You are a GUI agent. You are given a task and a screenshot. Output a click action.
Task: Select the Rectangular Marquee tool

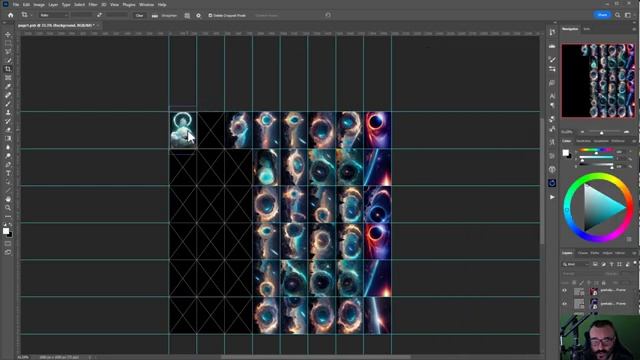coord(8,43)
